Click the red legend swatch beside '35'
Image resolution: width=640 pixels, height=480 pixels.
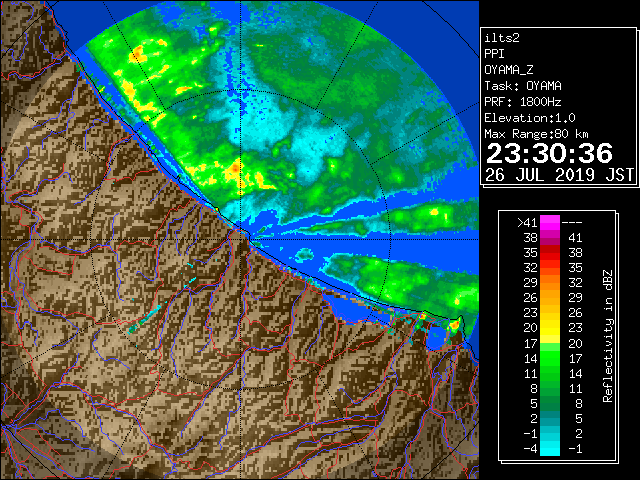click(550, 253)
